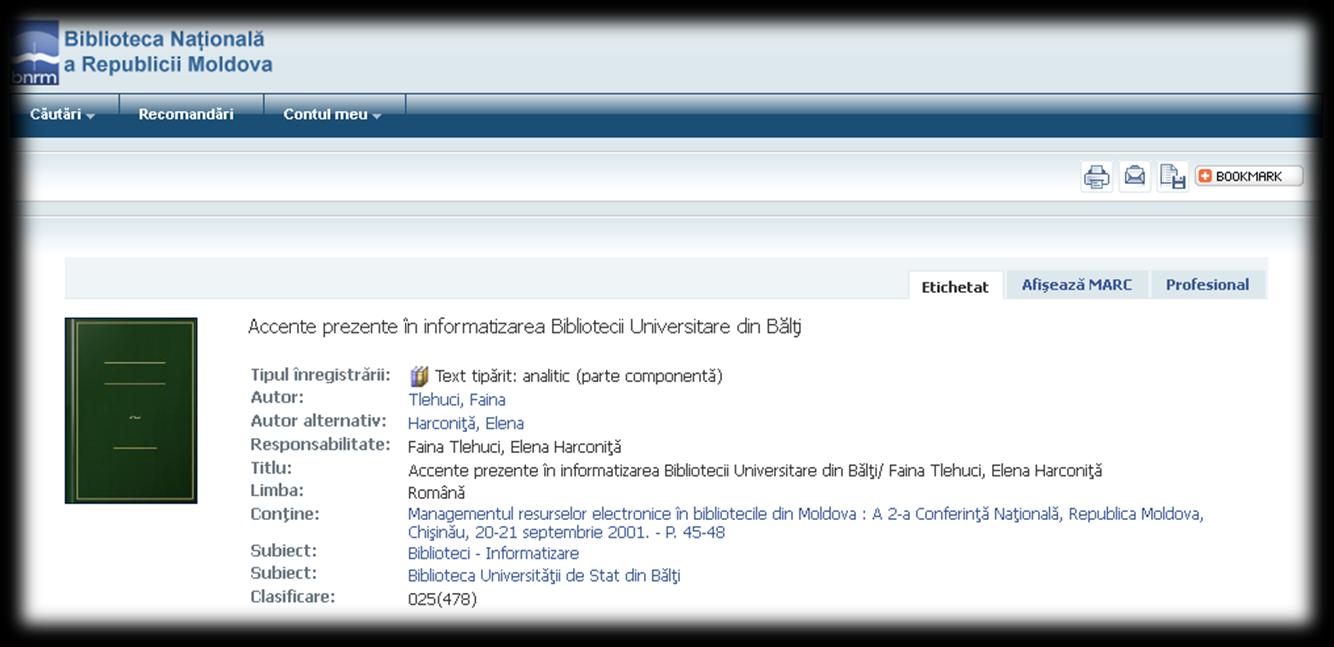This screenshot has height=647, width=1334.
Task: Click the Conține field label
Action: point(285,515)
